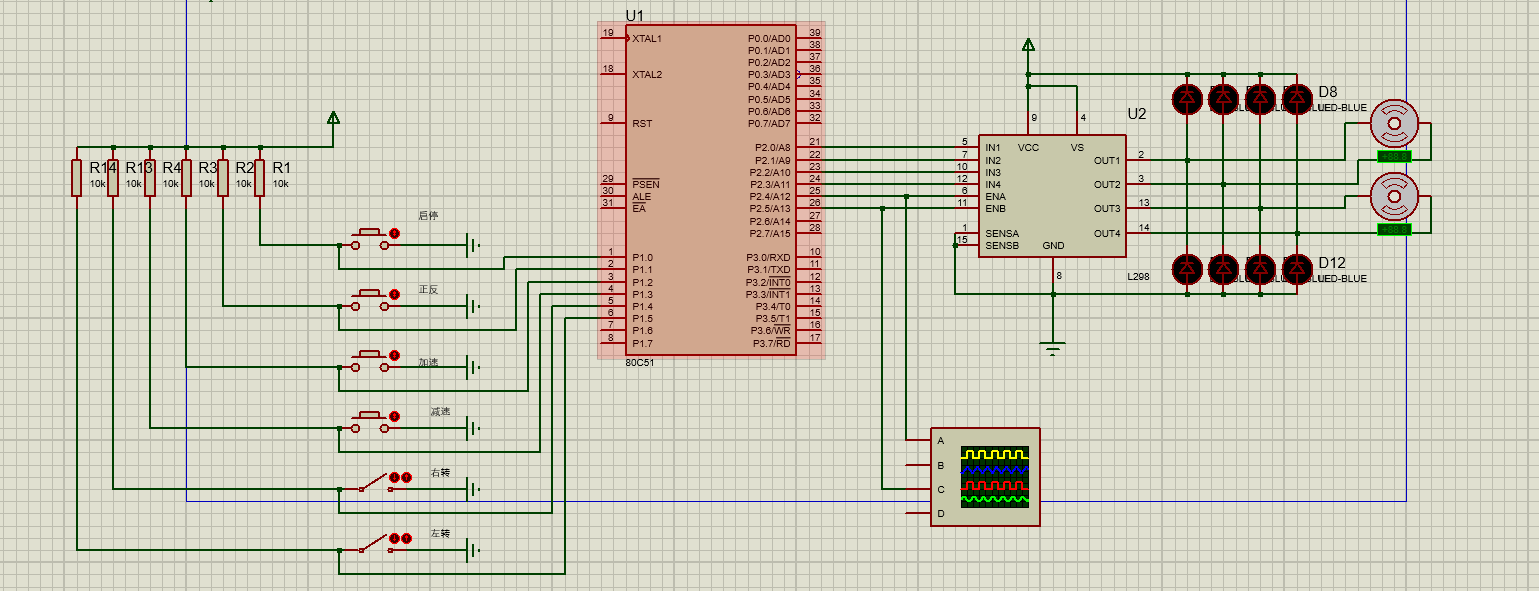This screenshot has height=591, width=1539.
Task: Click the oscilloscope waveform screen
Action: point(994,477)
